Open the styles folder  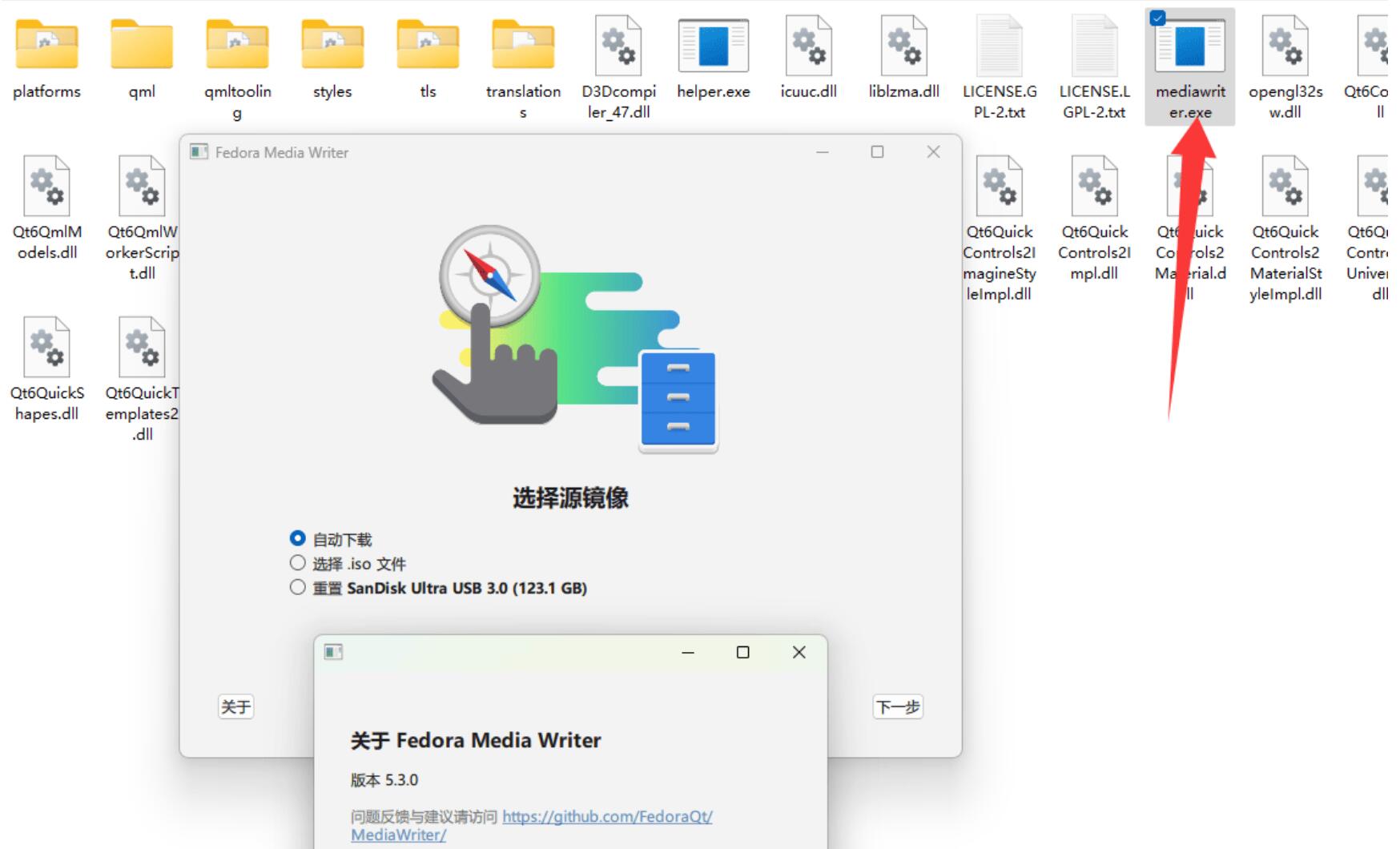click(x=332, y=46)
